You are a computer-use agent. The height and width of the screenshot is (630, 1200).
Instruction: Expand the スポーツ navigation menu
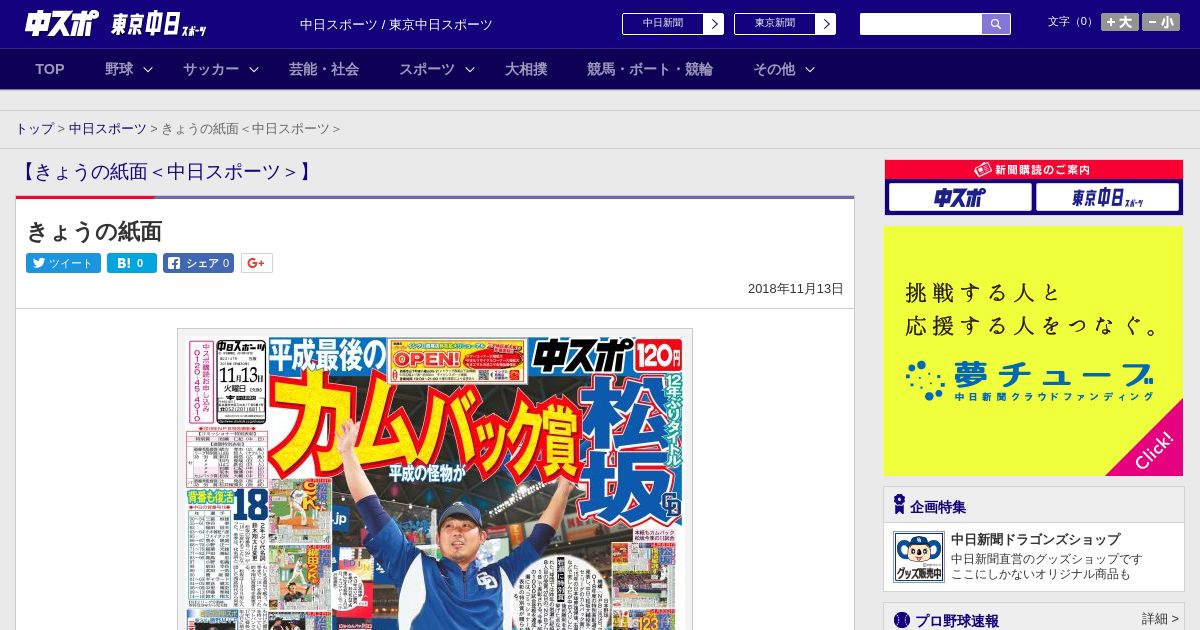click(x=437, y=69)
